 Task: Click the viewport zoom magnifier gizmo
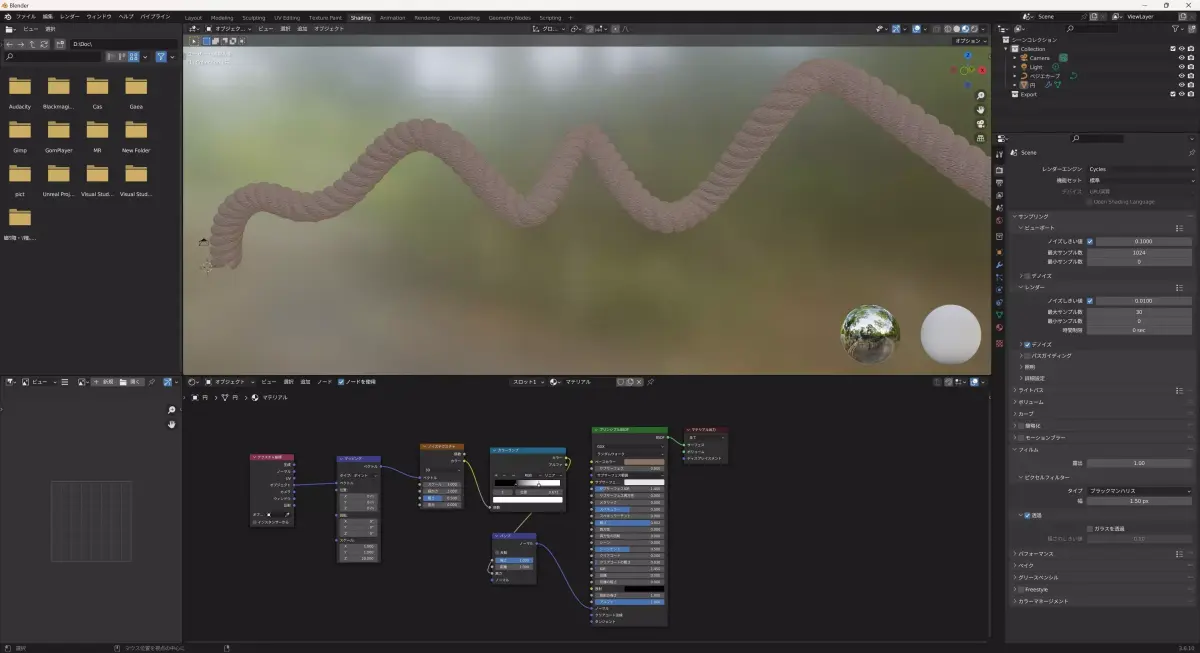[981, 95]
